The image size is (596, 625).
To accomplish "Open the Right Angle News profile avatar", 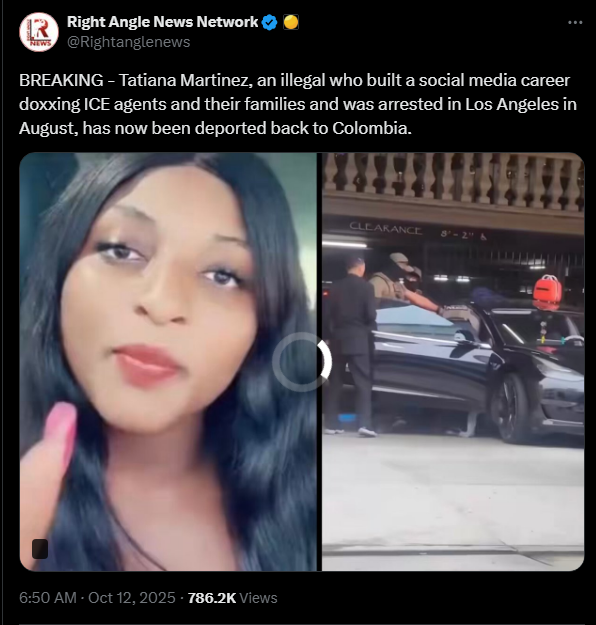I will pyautogui.click(x=39, y=32).
